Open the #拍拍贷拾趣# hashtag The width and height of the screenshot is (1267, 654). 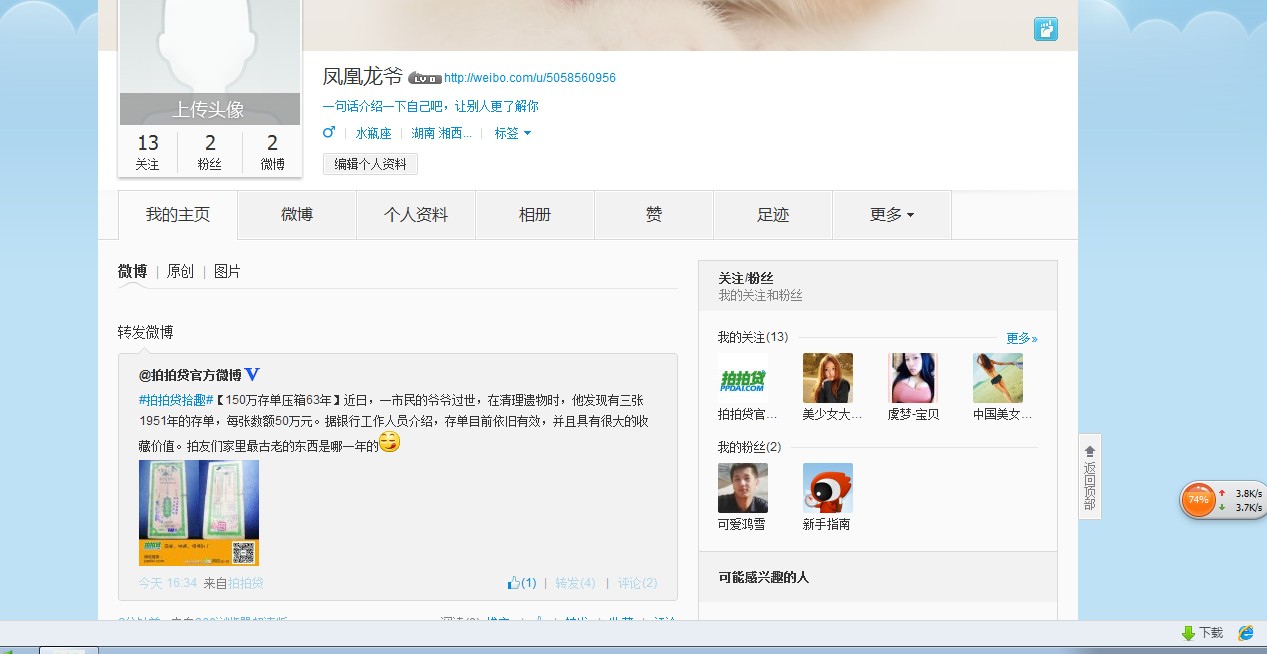(x=176, y=399)
